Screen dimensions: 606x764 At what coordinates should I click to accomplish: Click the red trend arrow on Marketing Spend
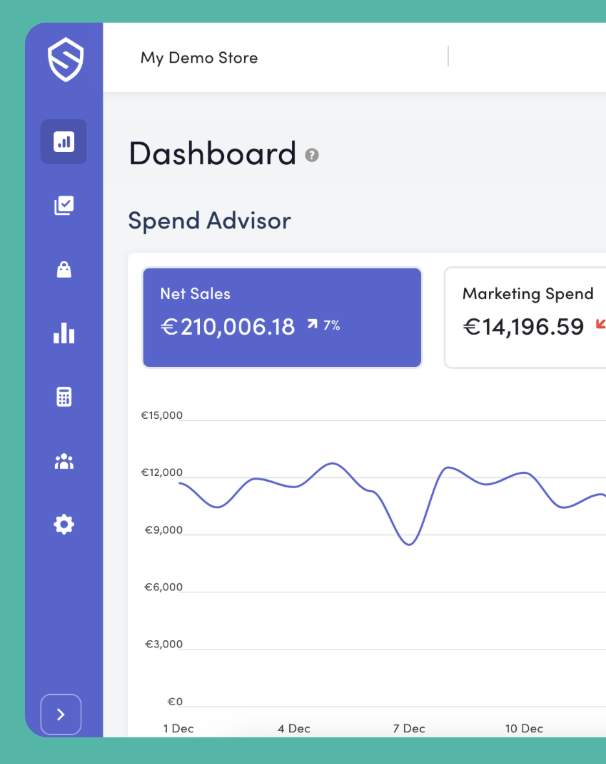click(601, 324)
